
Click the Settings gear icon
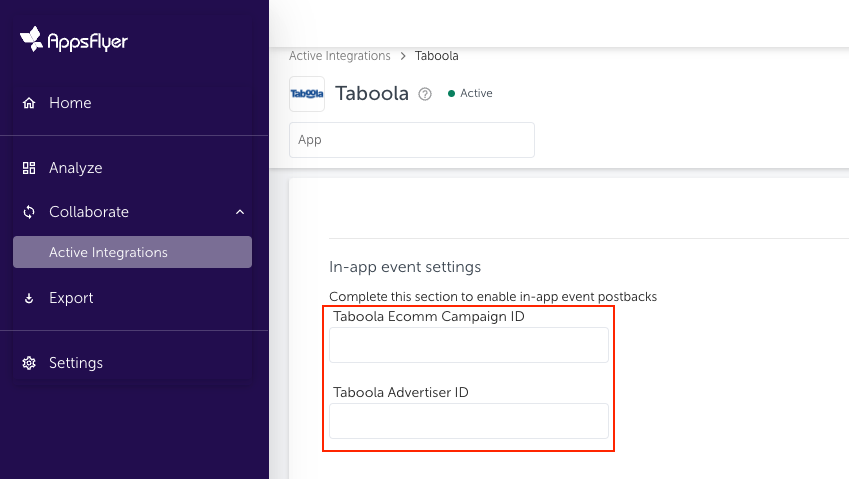(x=29, y=363)
